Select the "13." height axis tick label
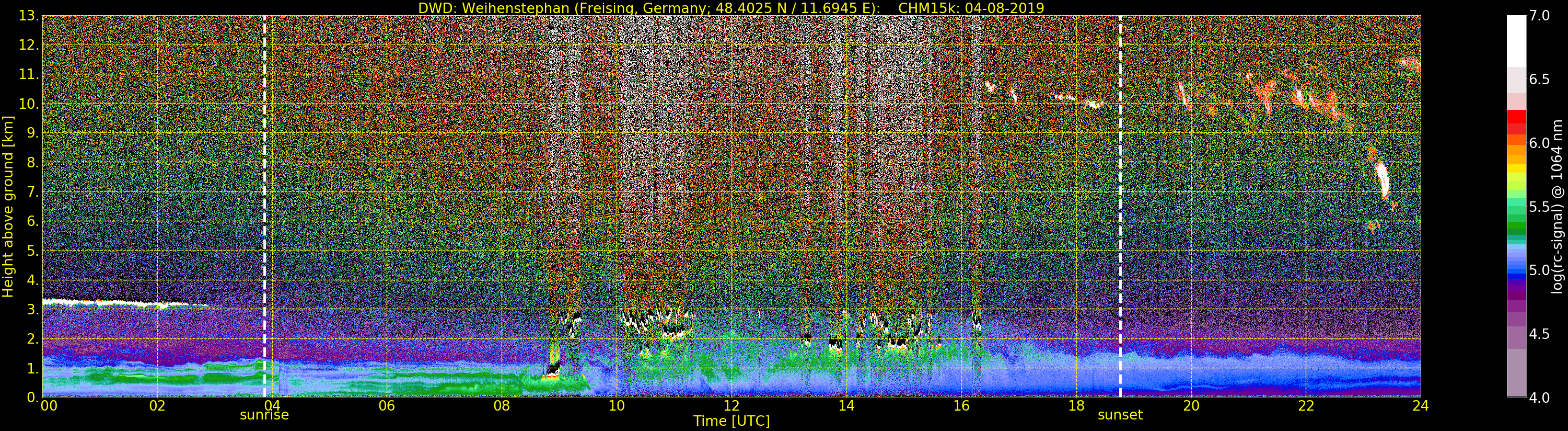1568x431 pixels. [28, 16]
